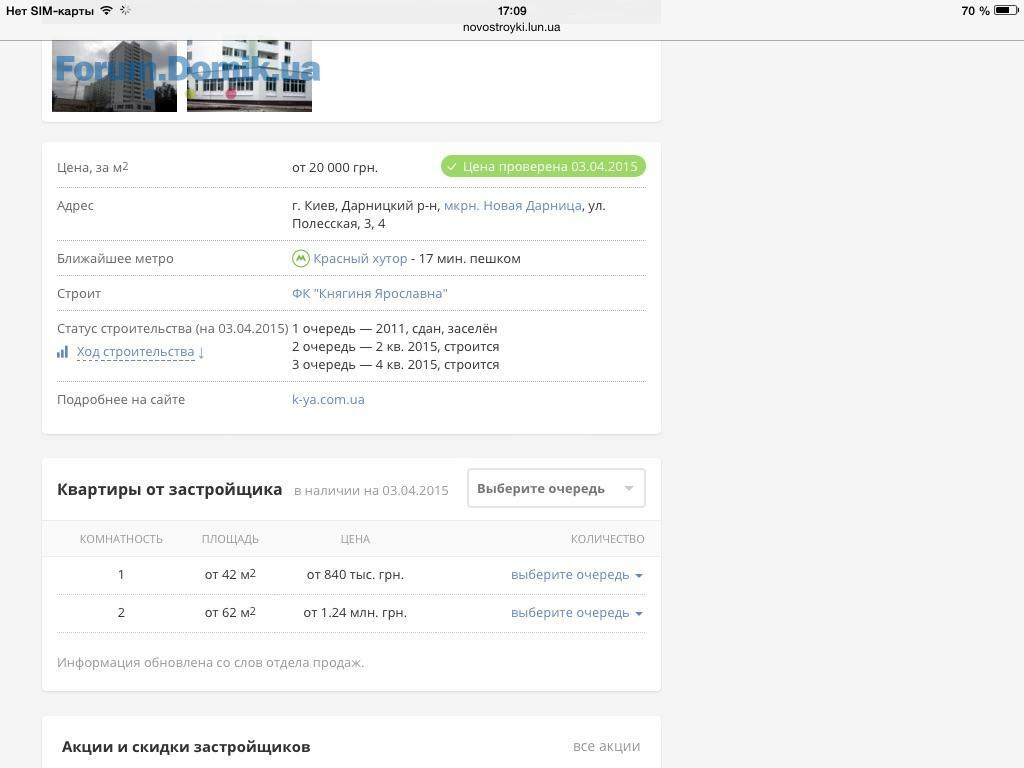Select the price от 1.24 млн. грн.
The width and height of the screenshot is (1024, 768).
point(355,613)
